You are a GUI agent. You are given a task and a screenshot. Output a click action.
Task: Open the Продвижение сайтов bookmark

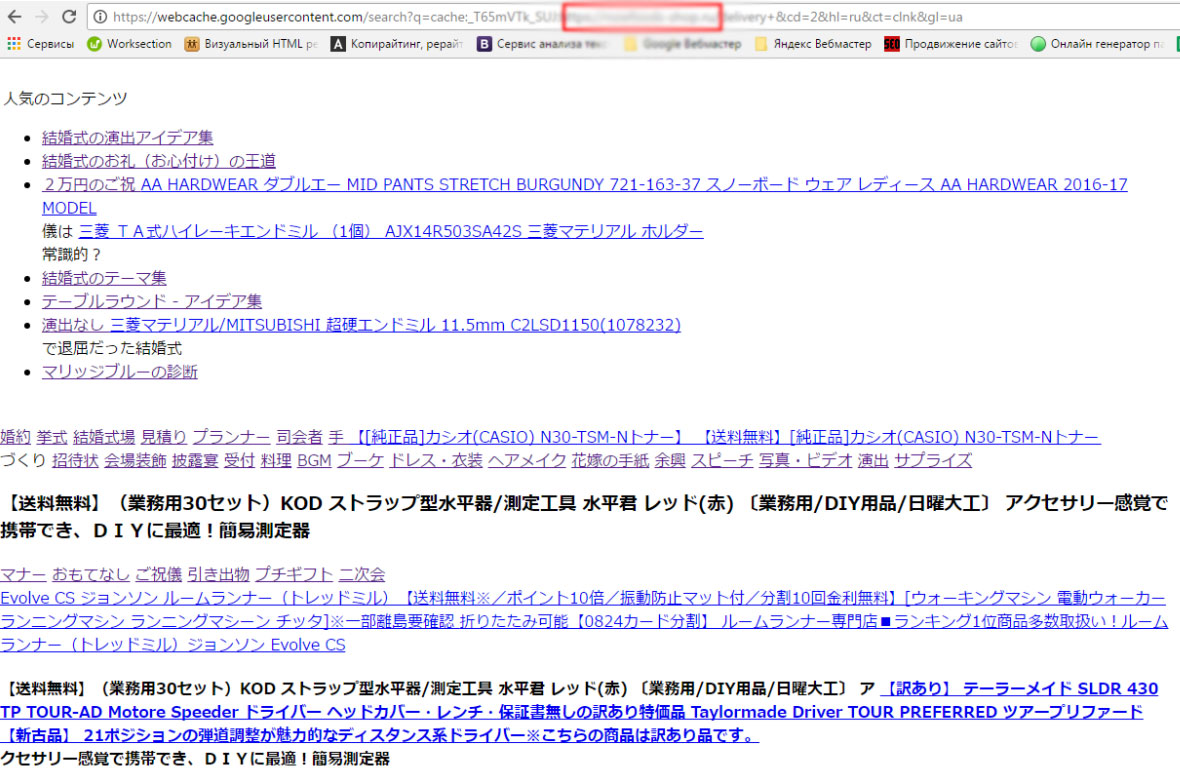[x=950, y=44]
